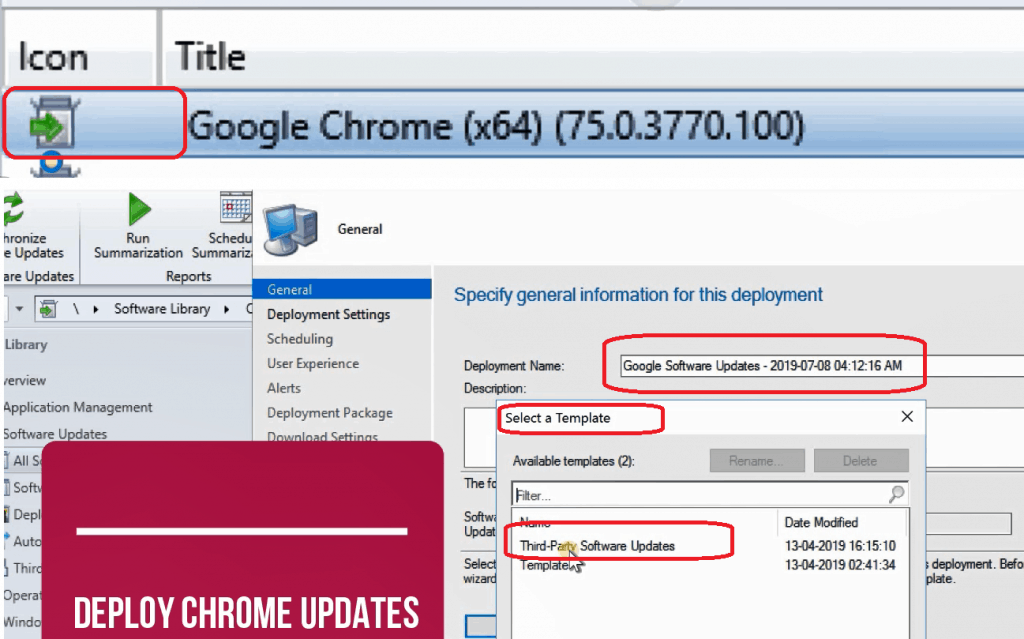Open Application Management in navigation pane

click(78, 407)
